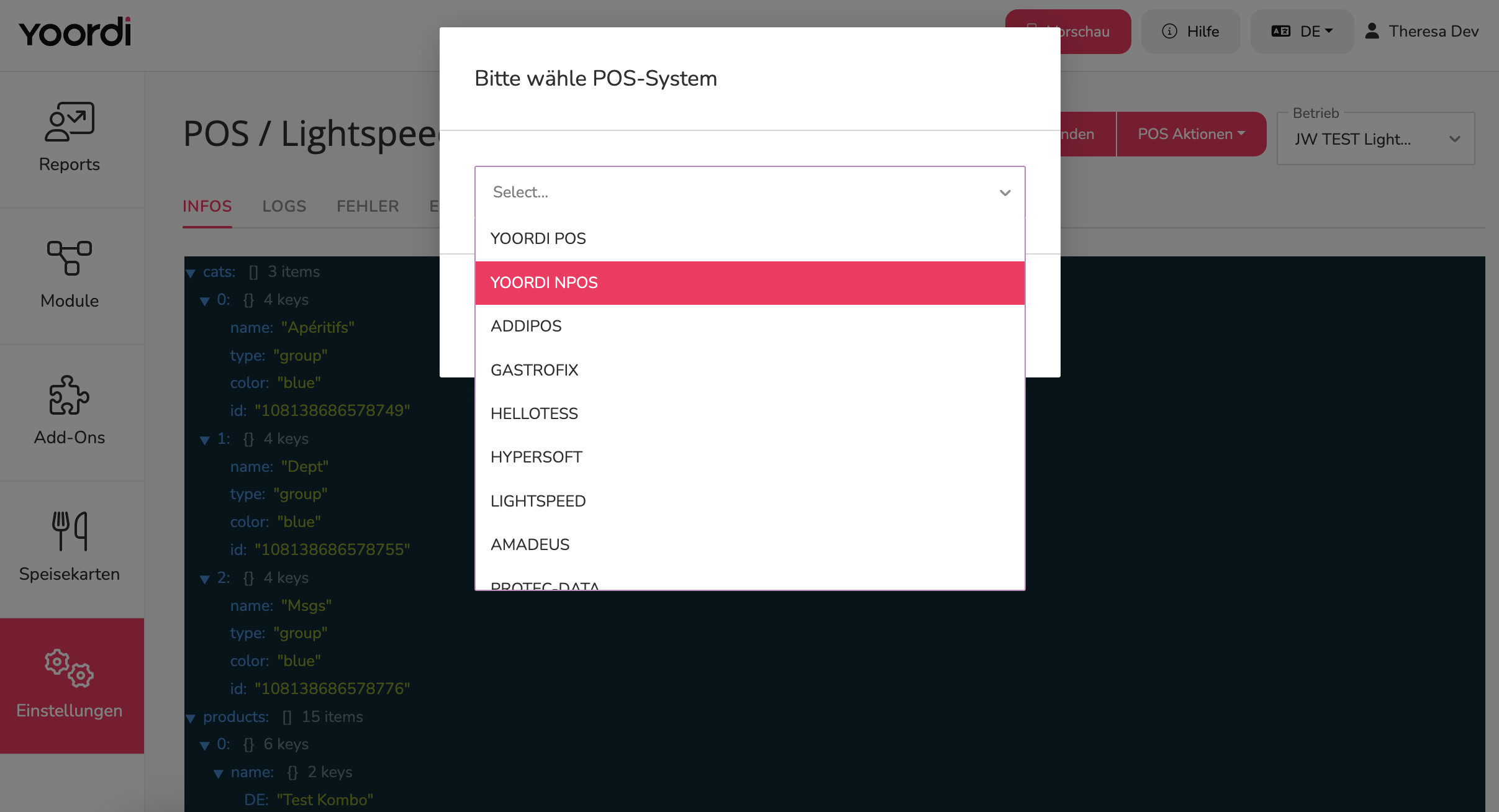Pick the GASTROFIX option
The height and width of the screenshot is (812, 1499).
tap(750, 370)
